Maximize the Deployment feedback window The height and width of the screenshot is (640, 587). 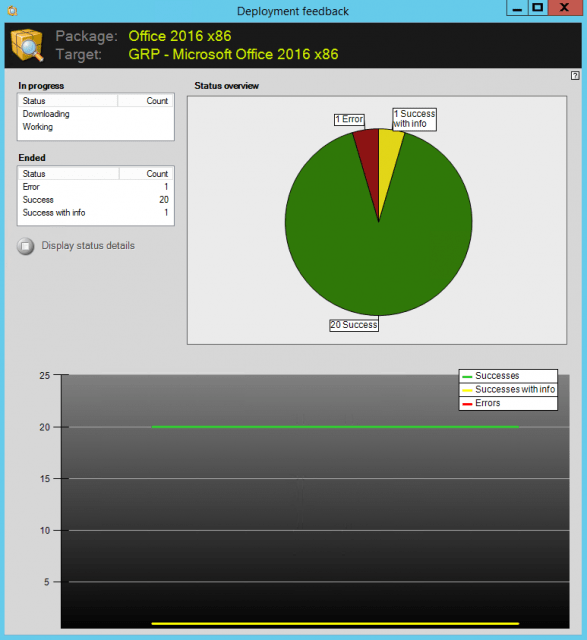coord(538,8)
